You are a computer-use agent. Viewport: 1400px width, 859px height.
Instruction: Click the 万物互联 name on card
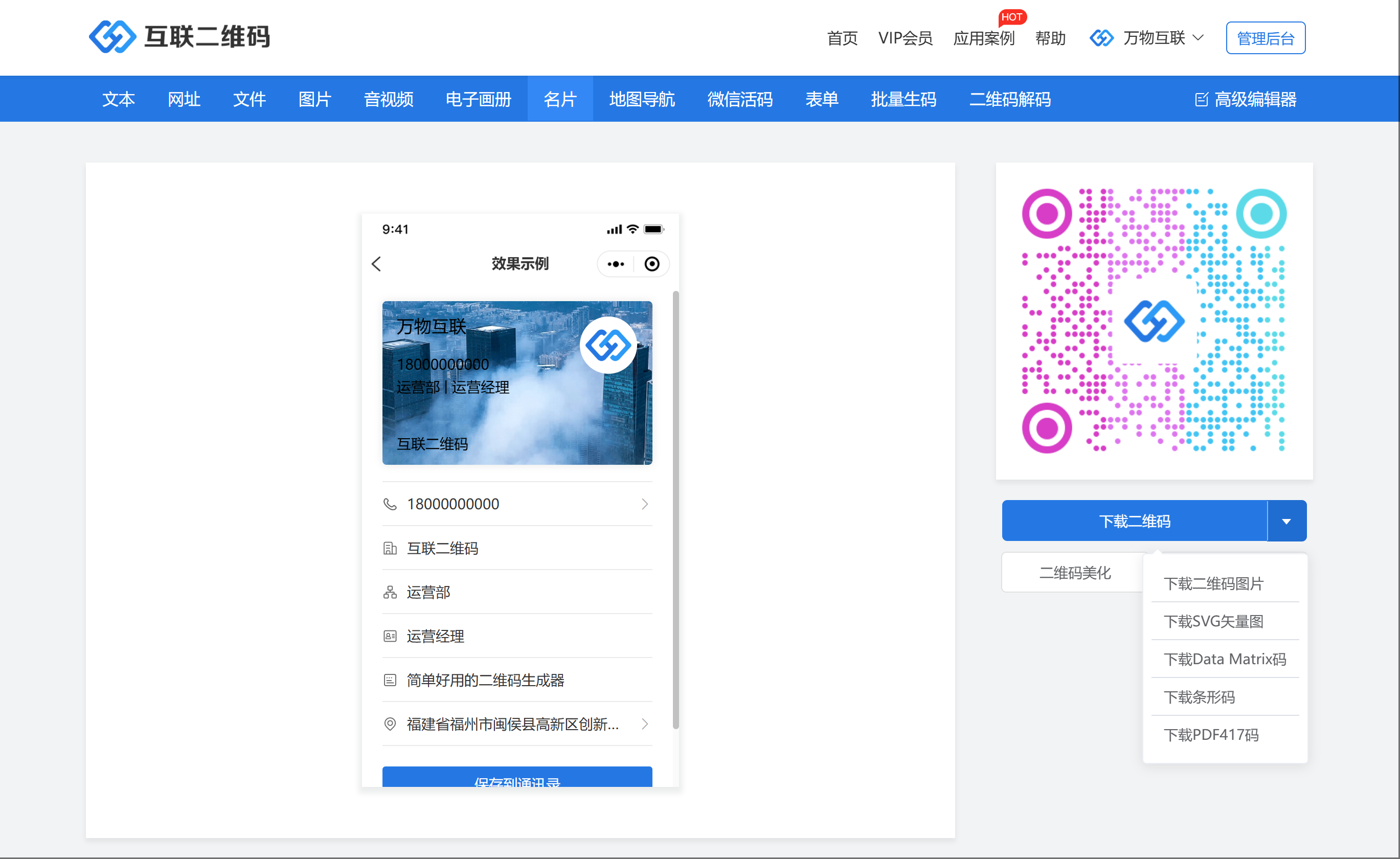coord(431,326)
